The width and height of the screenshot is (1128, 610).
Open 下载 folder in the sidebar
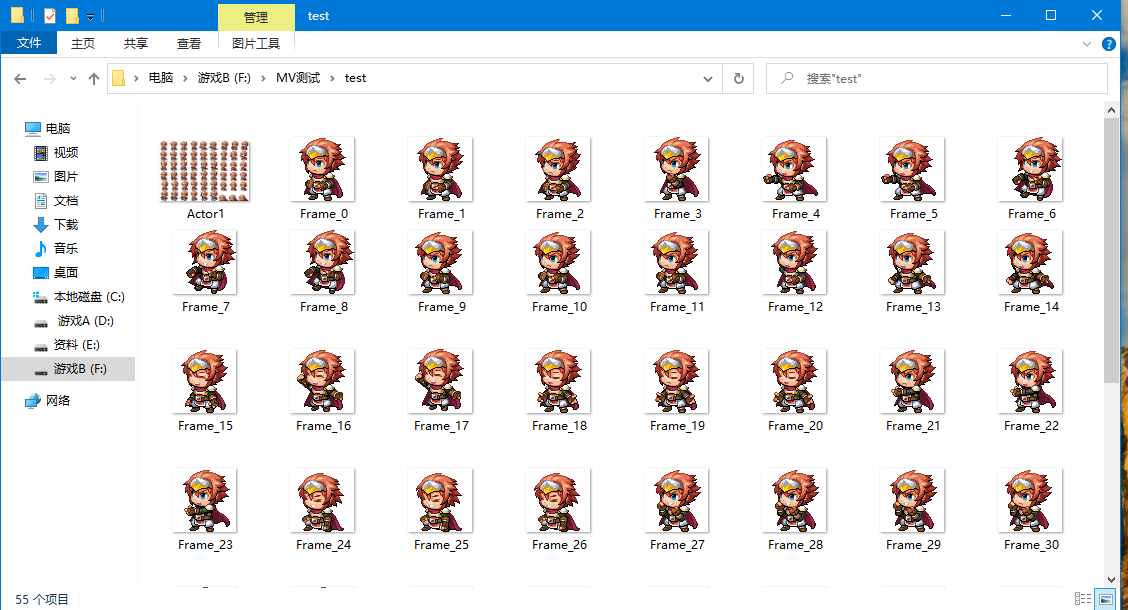[65, 224]
